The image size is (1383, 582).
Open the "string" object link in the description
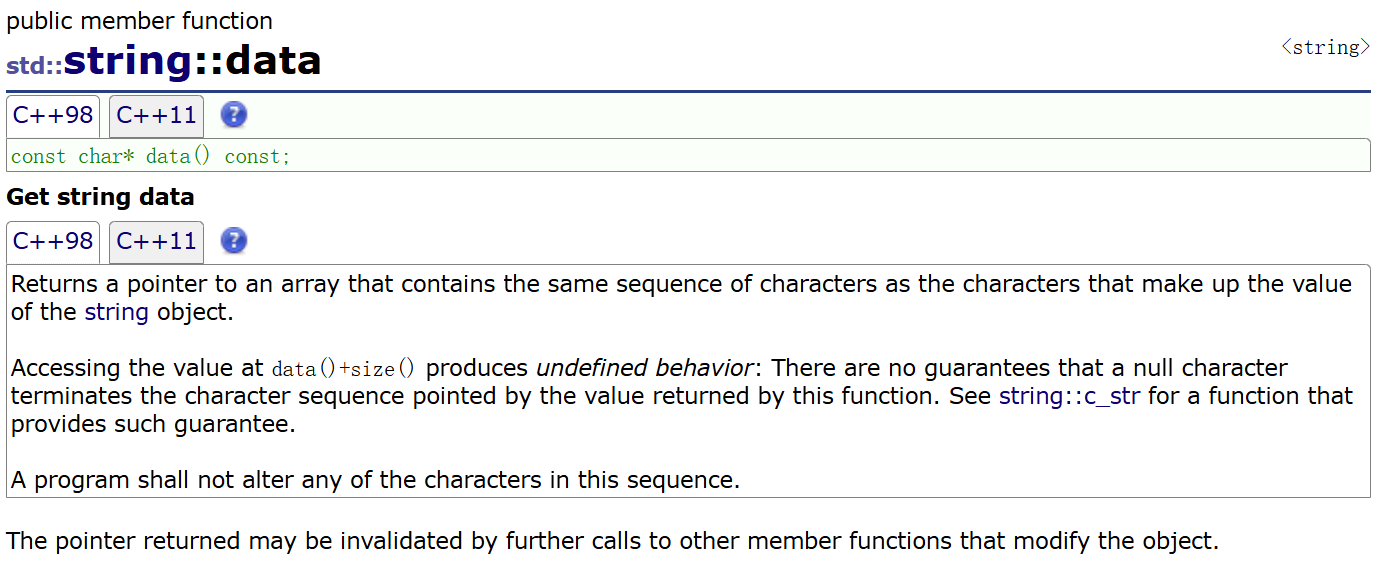tap(116, 312)
